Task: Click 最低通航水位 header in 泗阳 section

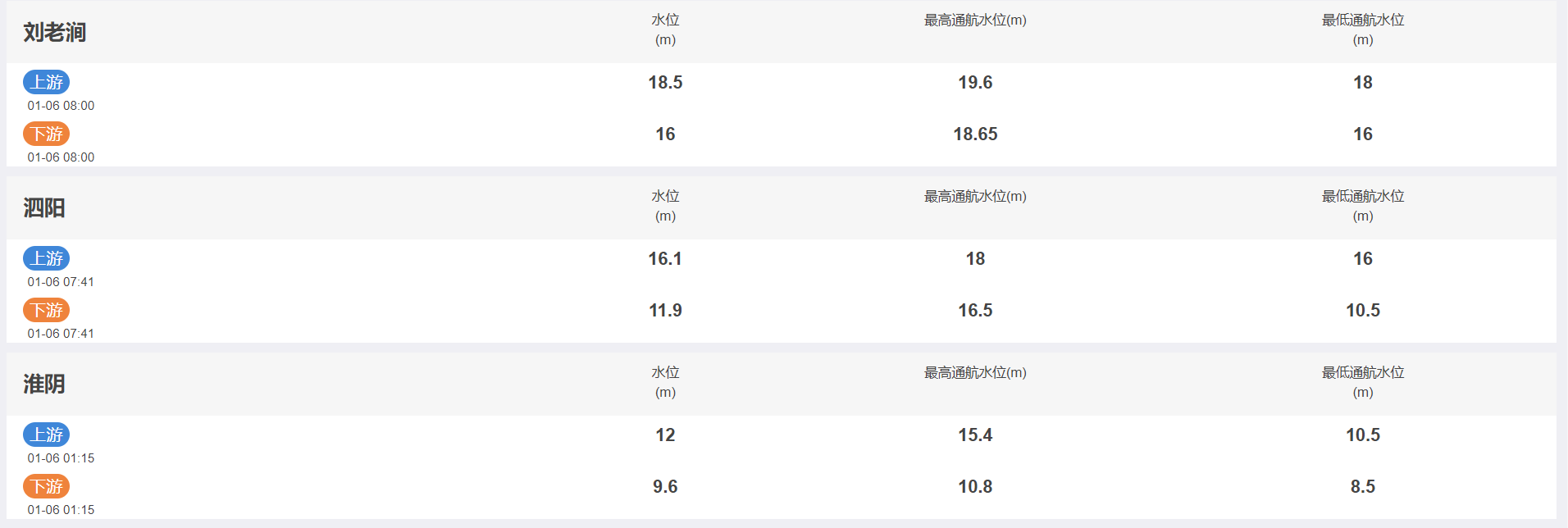Action: (x=1363, y=206)
